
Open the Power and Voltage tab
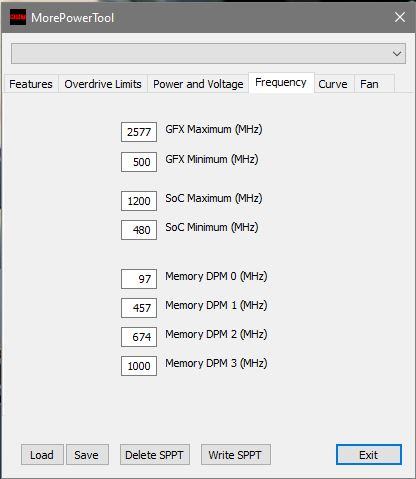(198, 84)
